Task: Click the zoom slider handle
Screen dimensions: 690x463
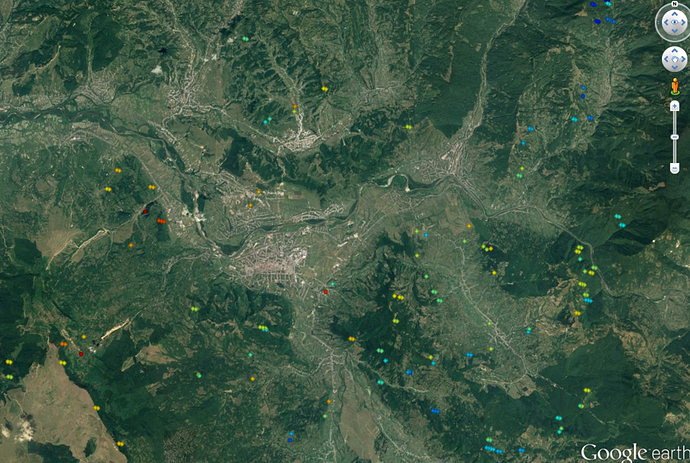Action: pyautogui.click(x=675, y=137)
